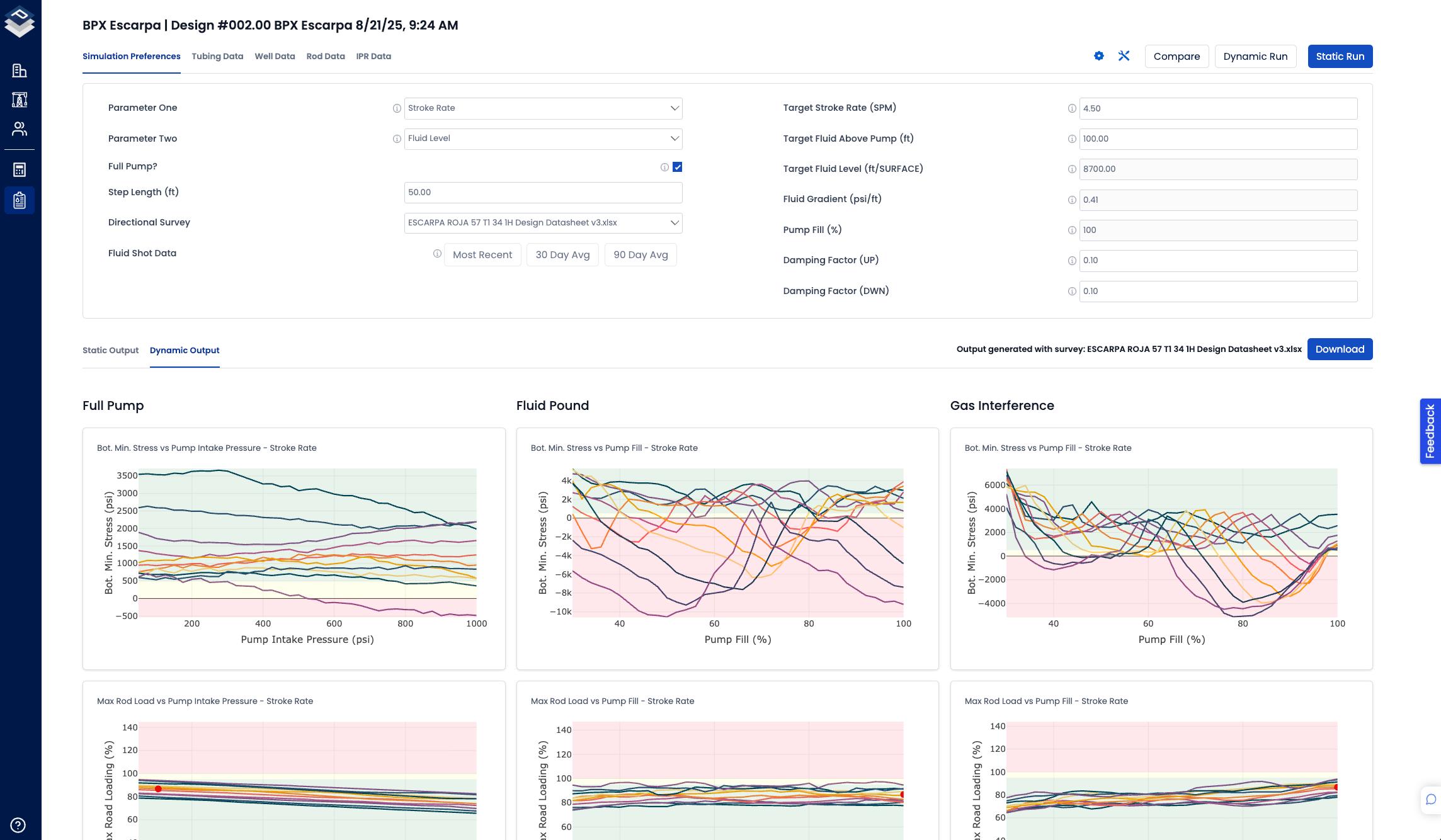This screenshot has width=1441, height=840.
Task: Open the help icon at sidebar bottom
Action: 18,825
